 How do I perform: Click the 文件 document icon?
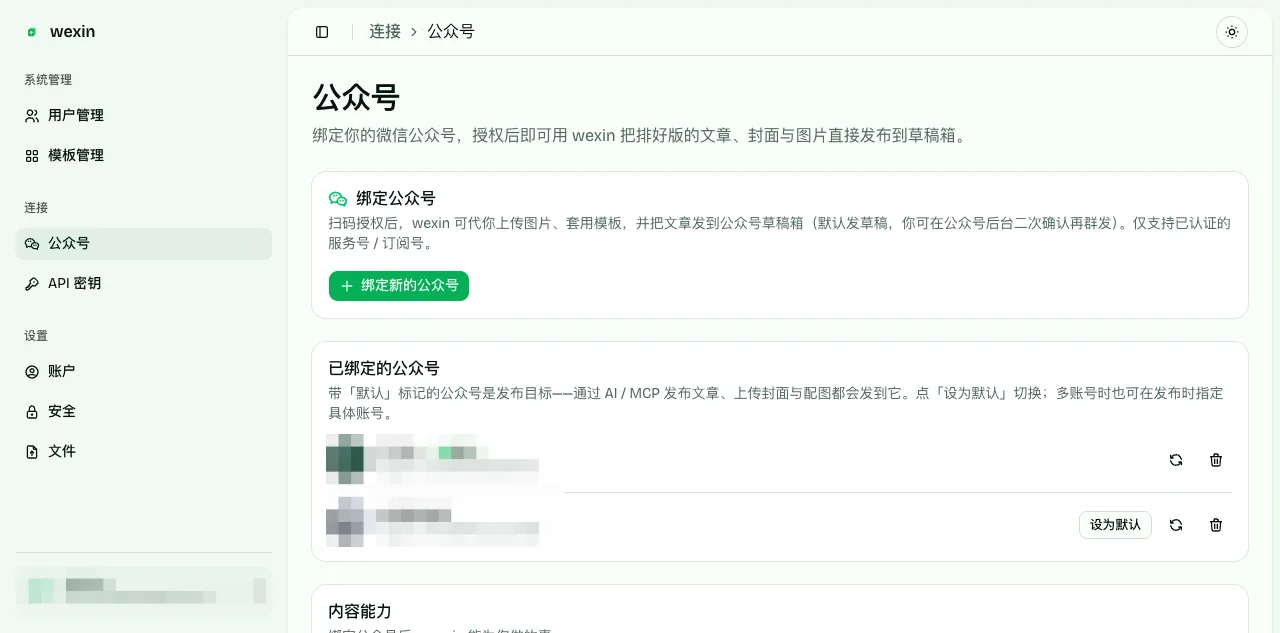point(32,451)
